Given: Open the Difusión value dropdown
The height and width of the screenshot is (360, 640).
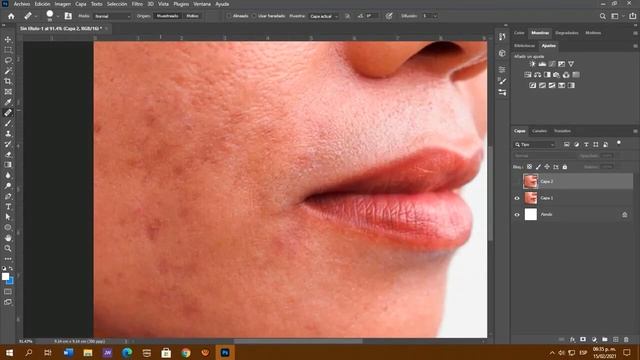Looking at the screenshot, I should point(436,16).
